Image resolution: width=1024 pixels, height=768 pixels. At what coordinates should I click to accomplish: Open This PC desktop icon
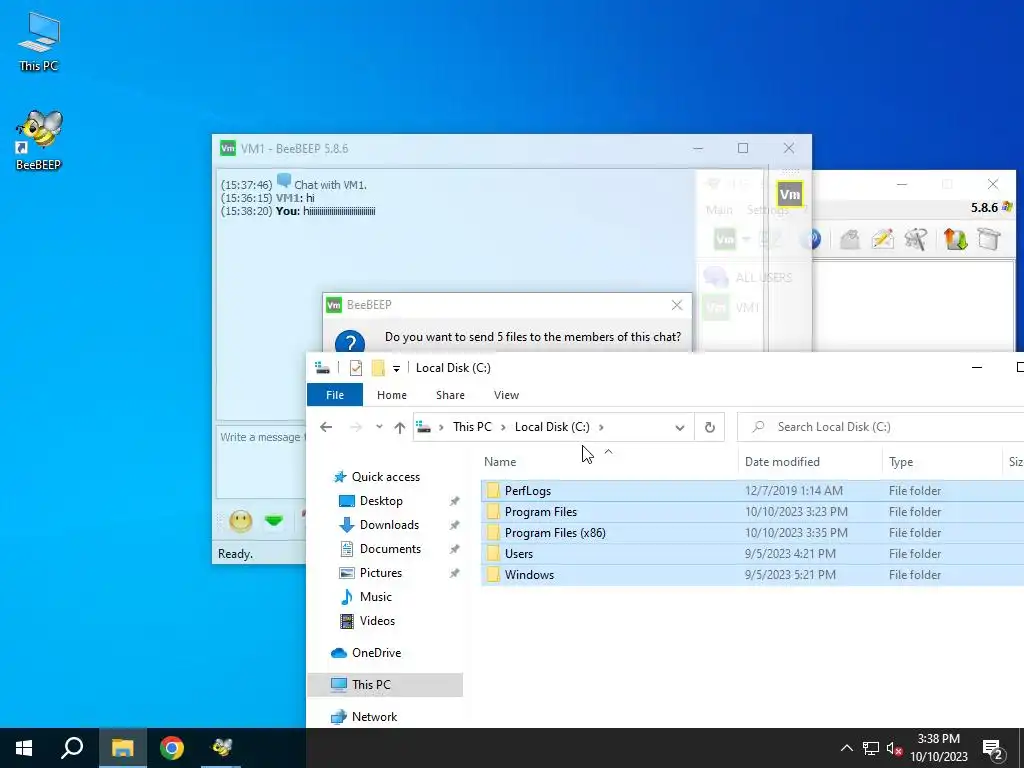39,41
